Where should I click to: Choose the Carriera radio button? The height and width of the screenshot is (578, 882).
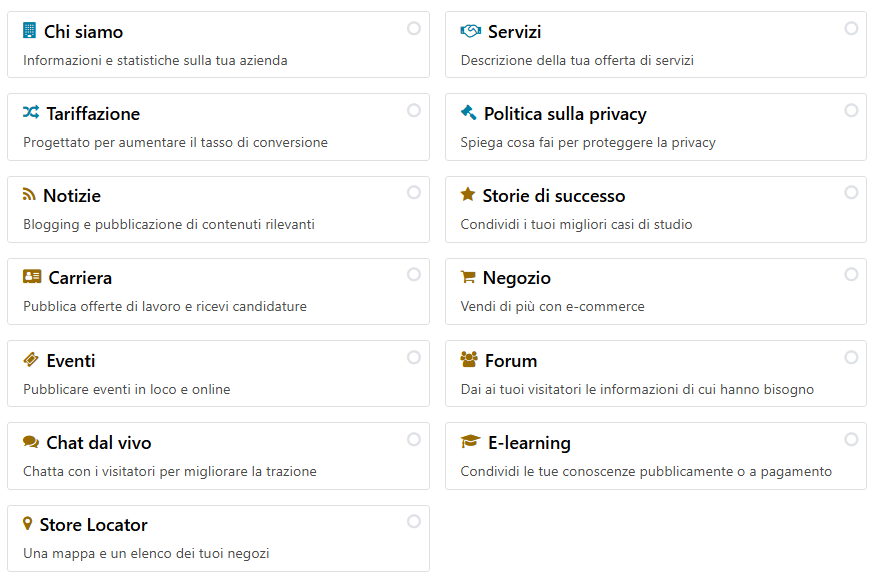pyautogui.click(x=414, y=274)
